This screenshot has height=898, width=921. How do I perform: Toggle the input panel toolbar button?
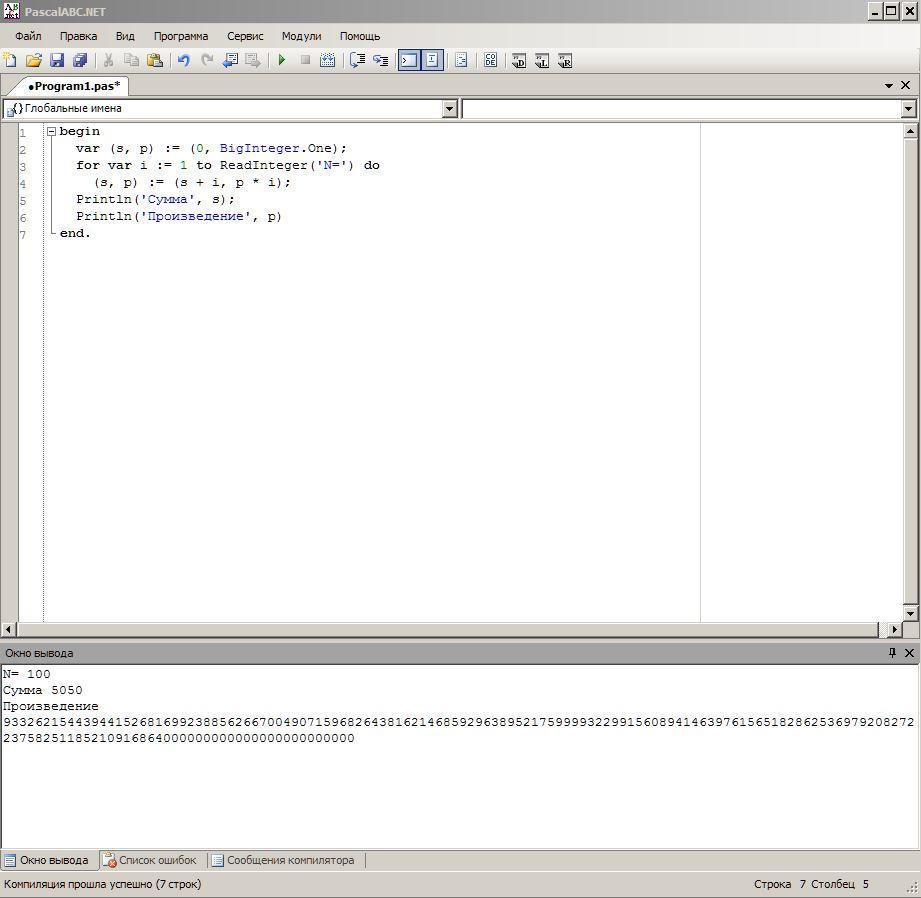pos(432,60)
